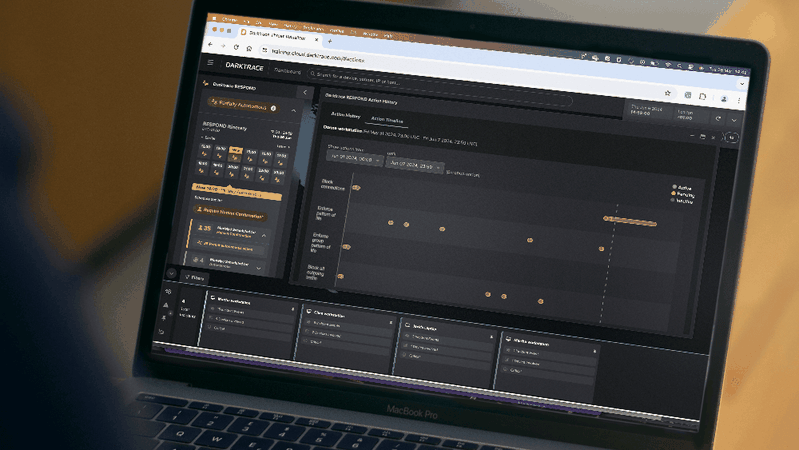This screenshot has height=450, width=799.
Task: Collapse the RESPOND schedule section chevron
Action: [294, 110]
